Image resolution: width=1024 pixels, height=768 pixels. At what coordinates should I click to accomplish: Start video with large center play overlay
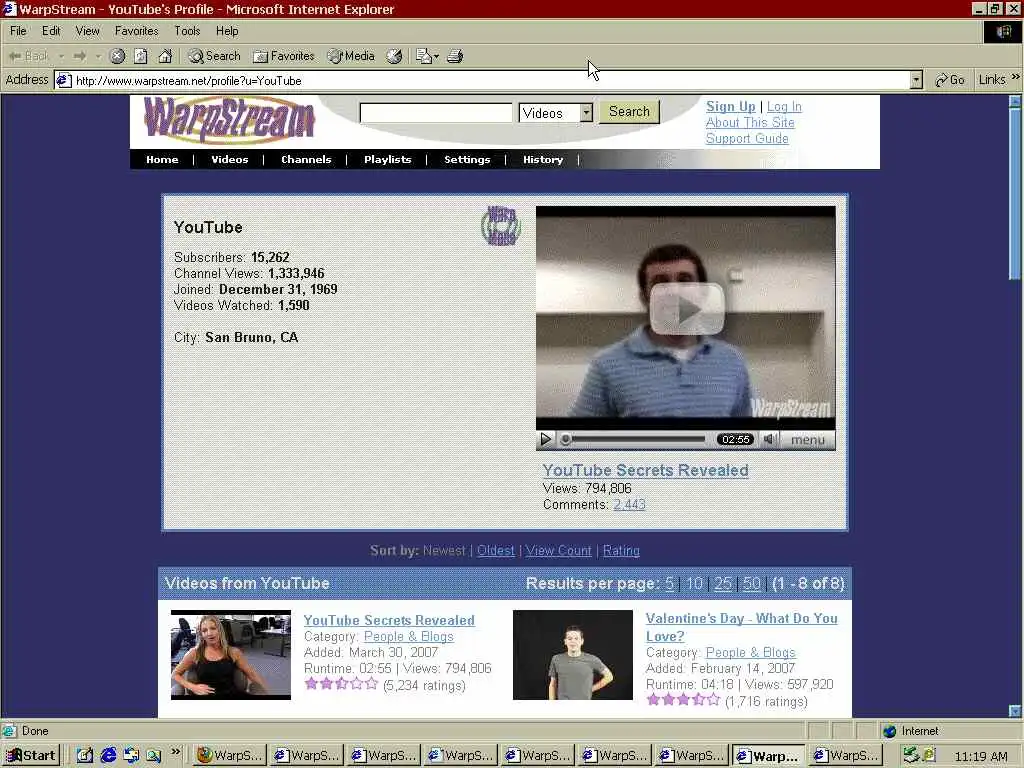coord(686,309)
